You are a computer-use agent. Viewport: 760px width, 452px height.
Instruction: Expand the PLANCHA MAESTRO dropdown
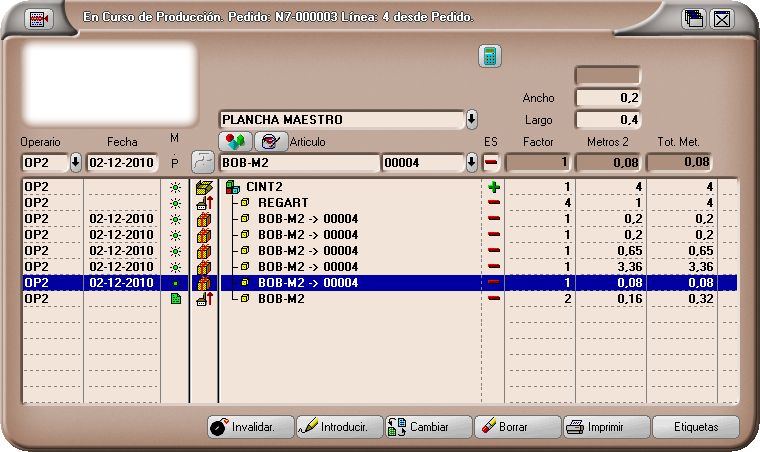[x=472, y=120]
